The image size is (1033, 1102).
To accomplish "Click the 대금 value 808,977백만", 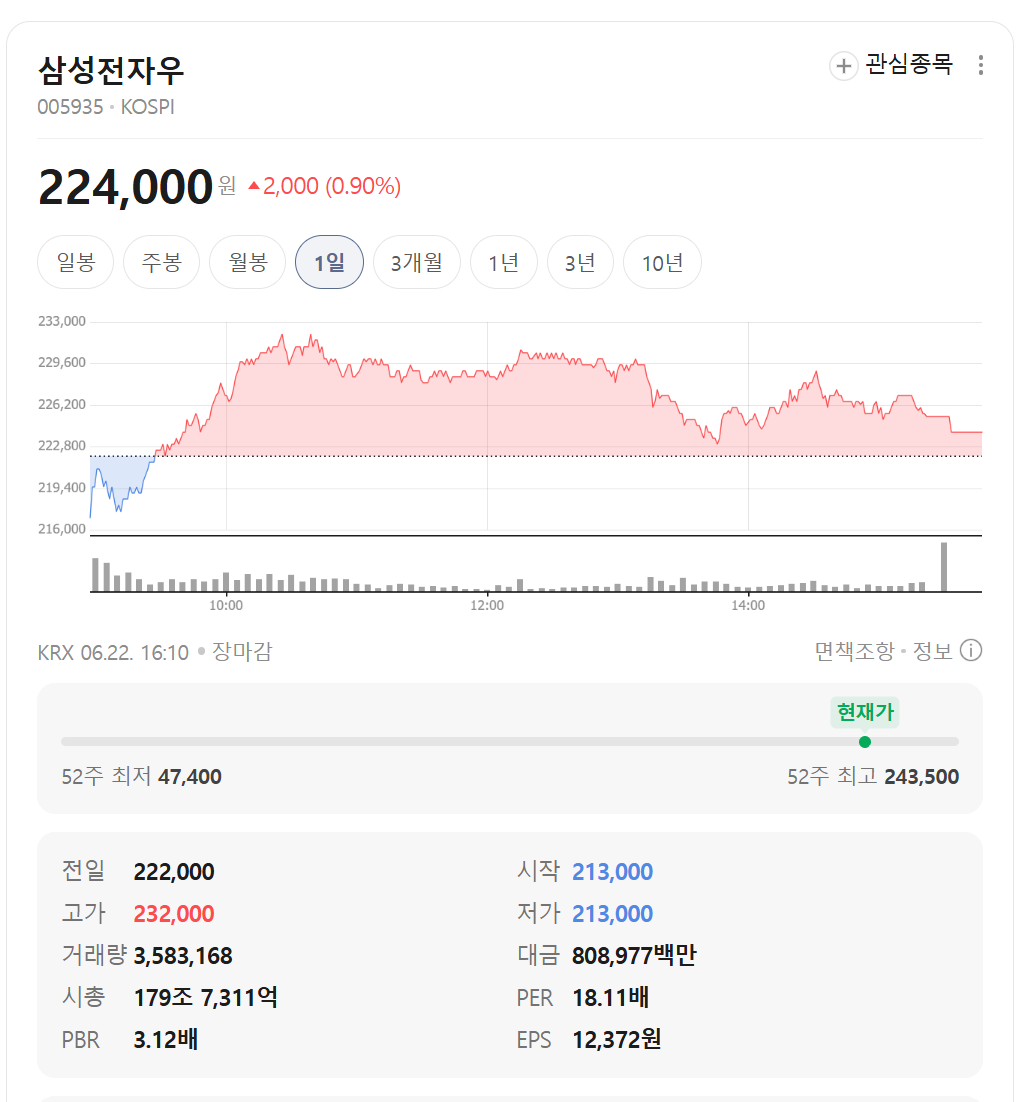I will tap(634, 955).
